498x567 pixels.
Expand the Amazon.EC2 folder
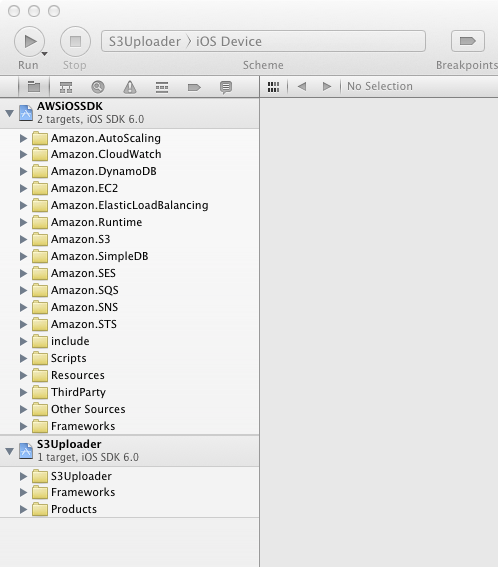pos(24,188)
